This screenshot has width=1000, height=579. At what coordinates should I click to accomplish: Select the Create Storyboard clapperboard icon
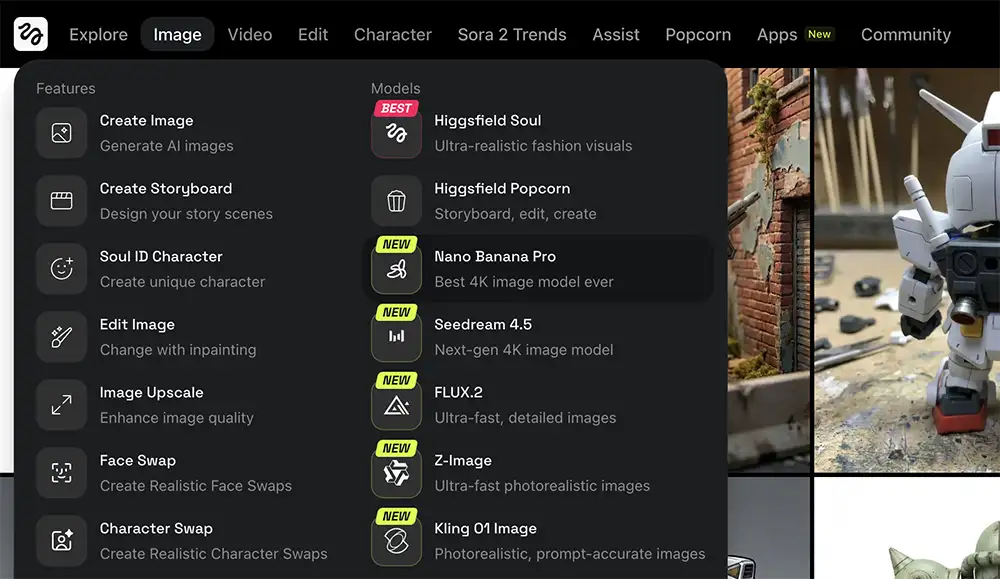tap(62, 201)
